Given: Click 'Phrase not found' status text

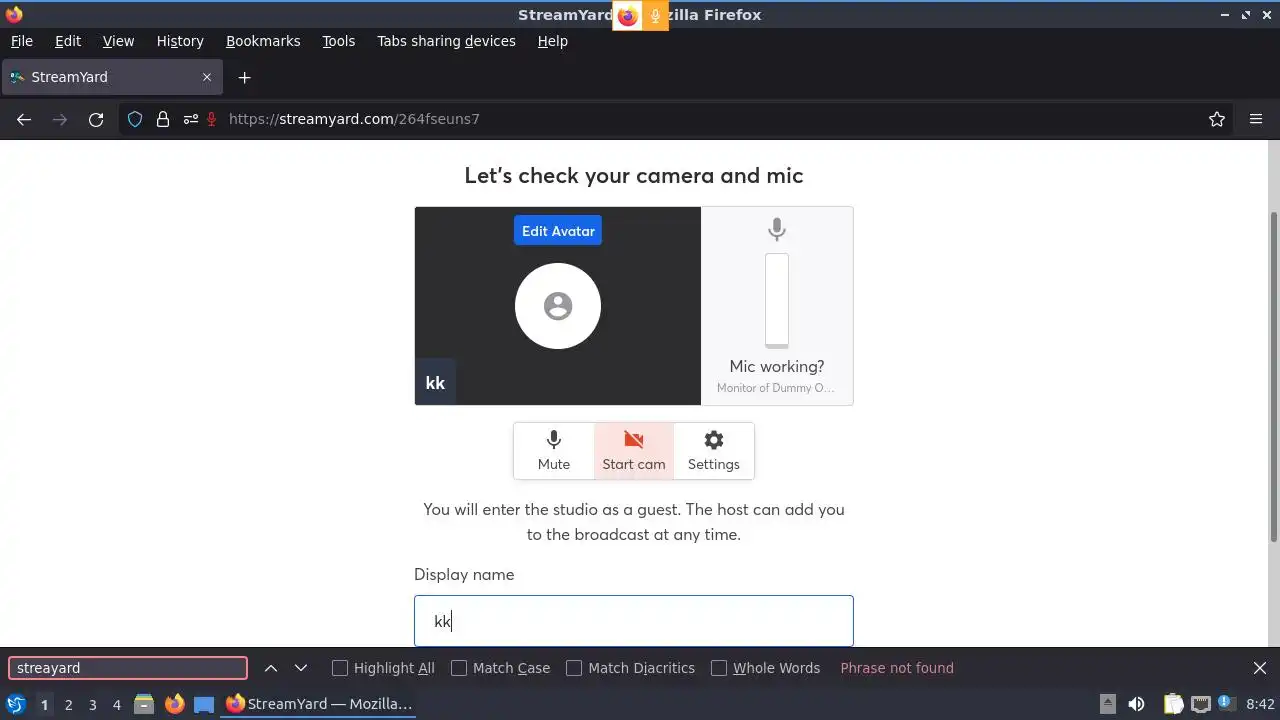Looking at the screenshot, I should pyautogui.click(x=897, y=668).
